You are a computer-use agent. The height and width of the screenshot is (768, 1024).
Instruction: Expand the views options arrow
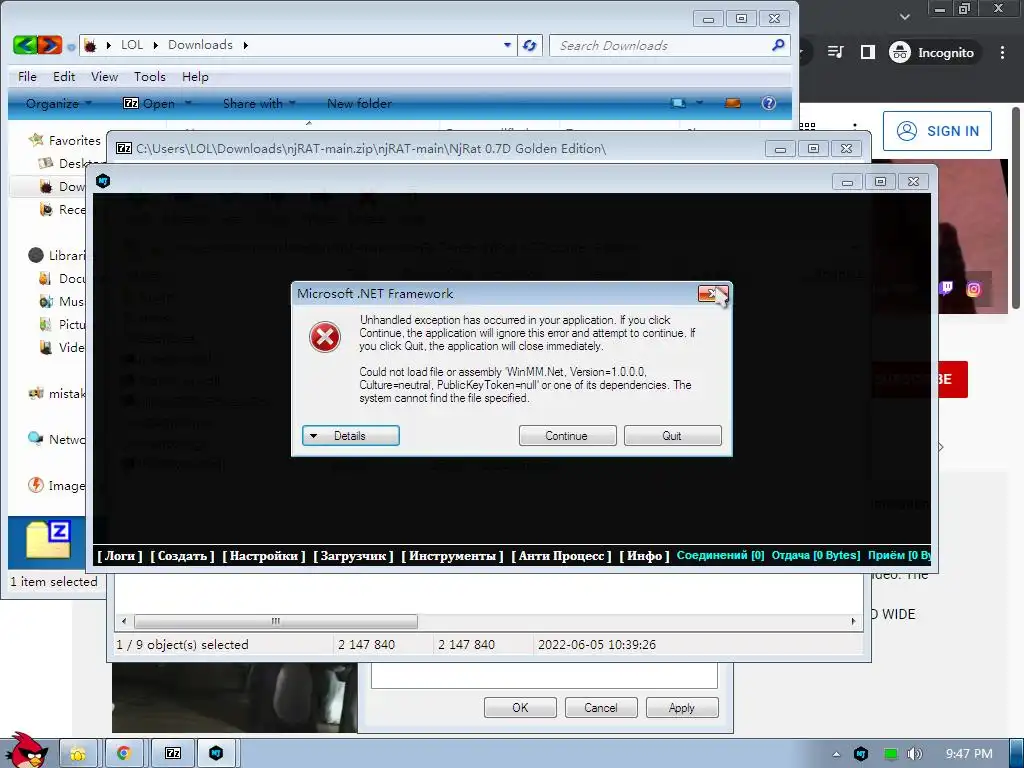tap(699, 103)
